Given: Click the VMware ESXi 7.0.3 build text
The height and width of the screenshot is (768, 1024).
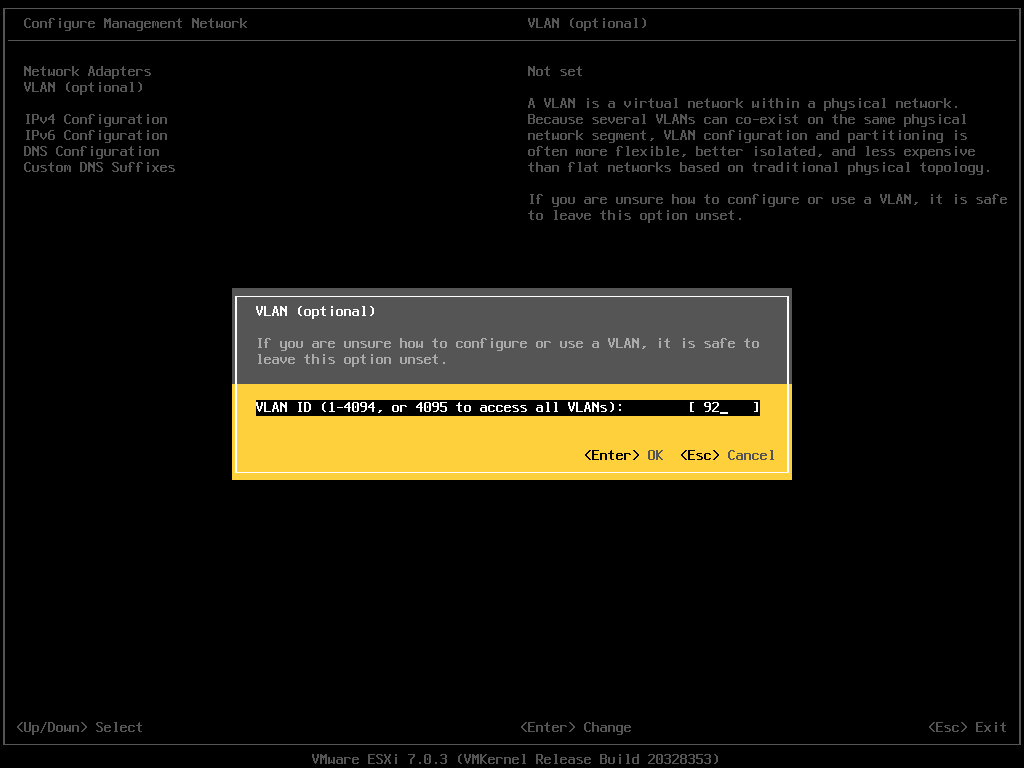Looking at the screenshot, I should pos(515,759).
